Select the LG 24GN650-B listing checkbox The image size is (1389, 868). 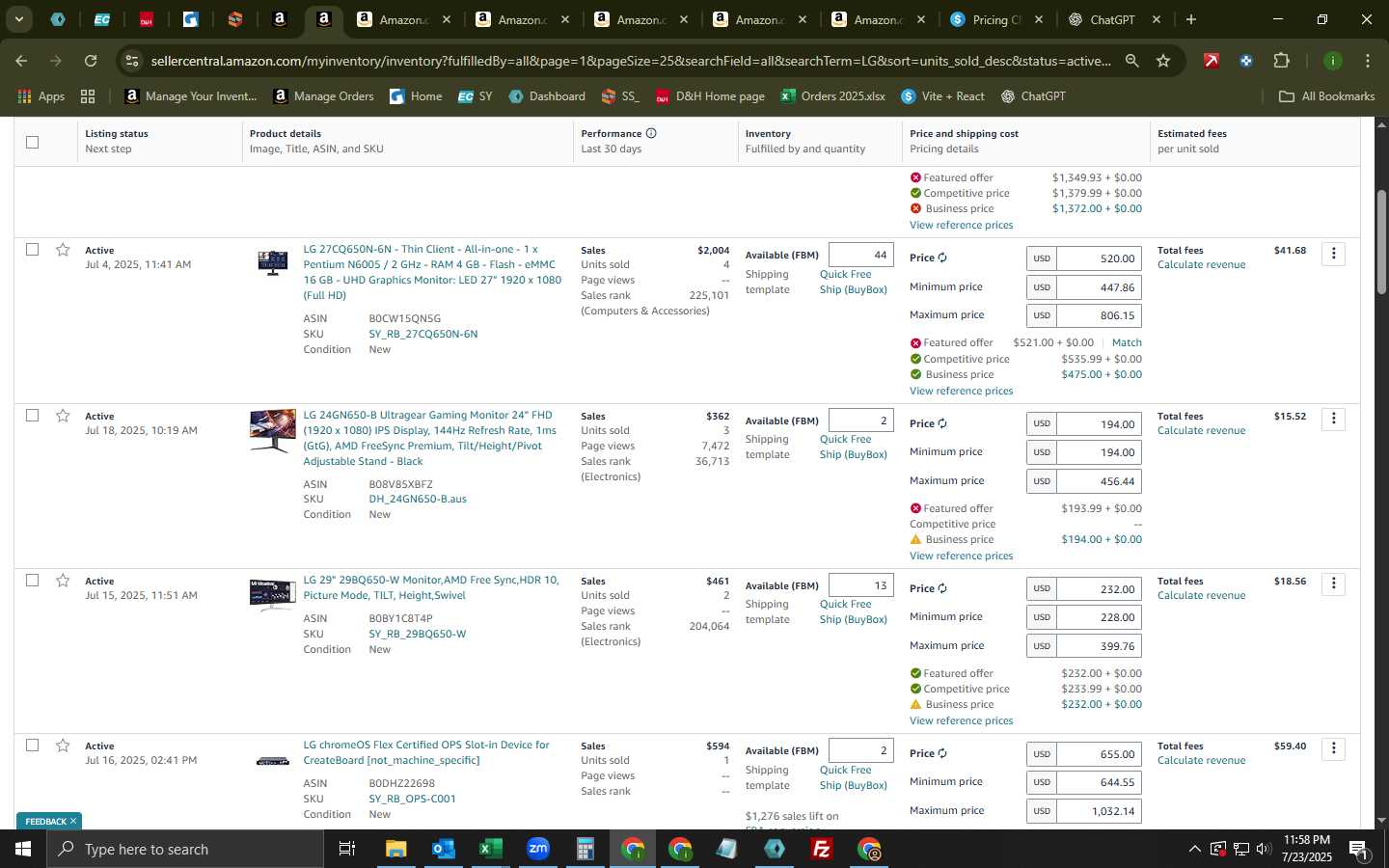pos(33,416)
